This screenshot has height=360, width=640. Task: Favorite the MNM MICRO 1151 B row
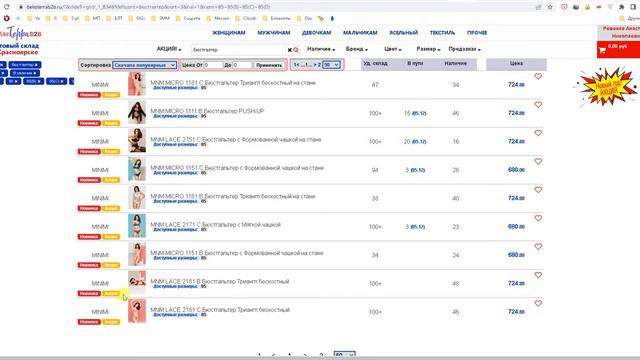click(x=538, y=247)
